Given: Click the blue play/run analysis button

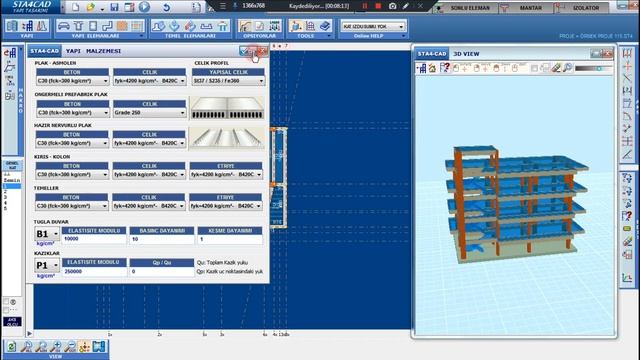Looking at the screenshot, I should tap(144, 7).
